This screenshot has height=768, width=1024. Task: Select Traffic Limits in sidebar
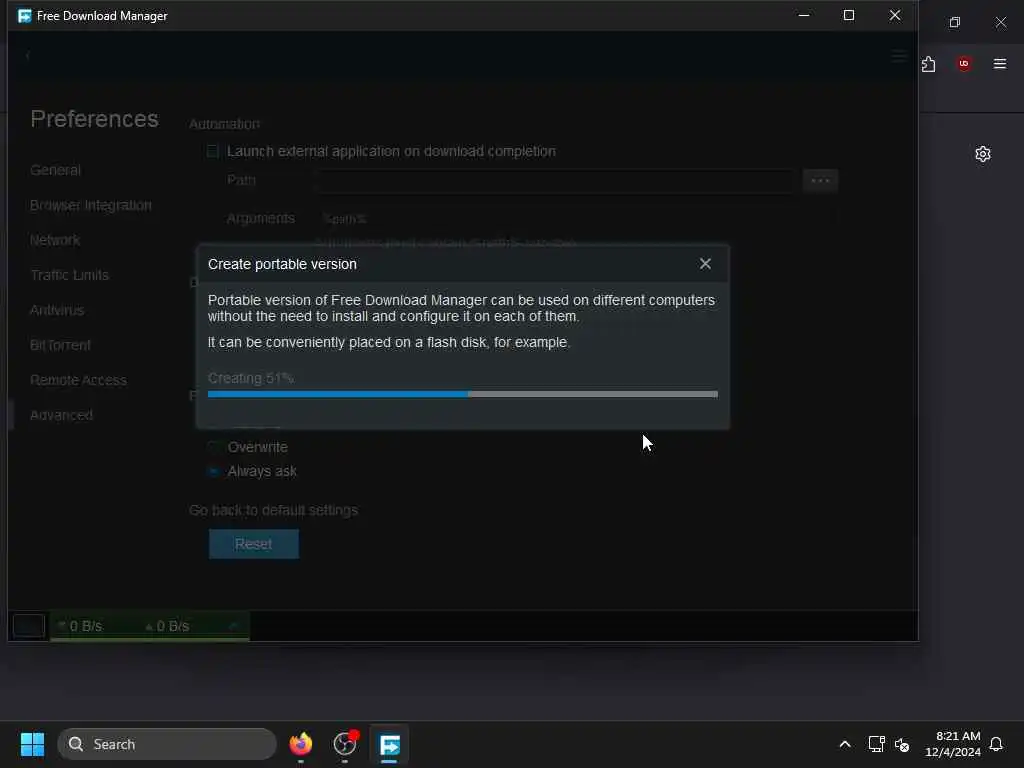[x=69, y=275]
